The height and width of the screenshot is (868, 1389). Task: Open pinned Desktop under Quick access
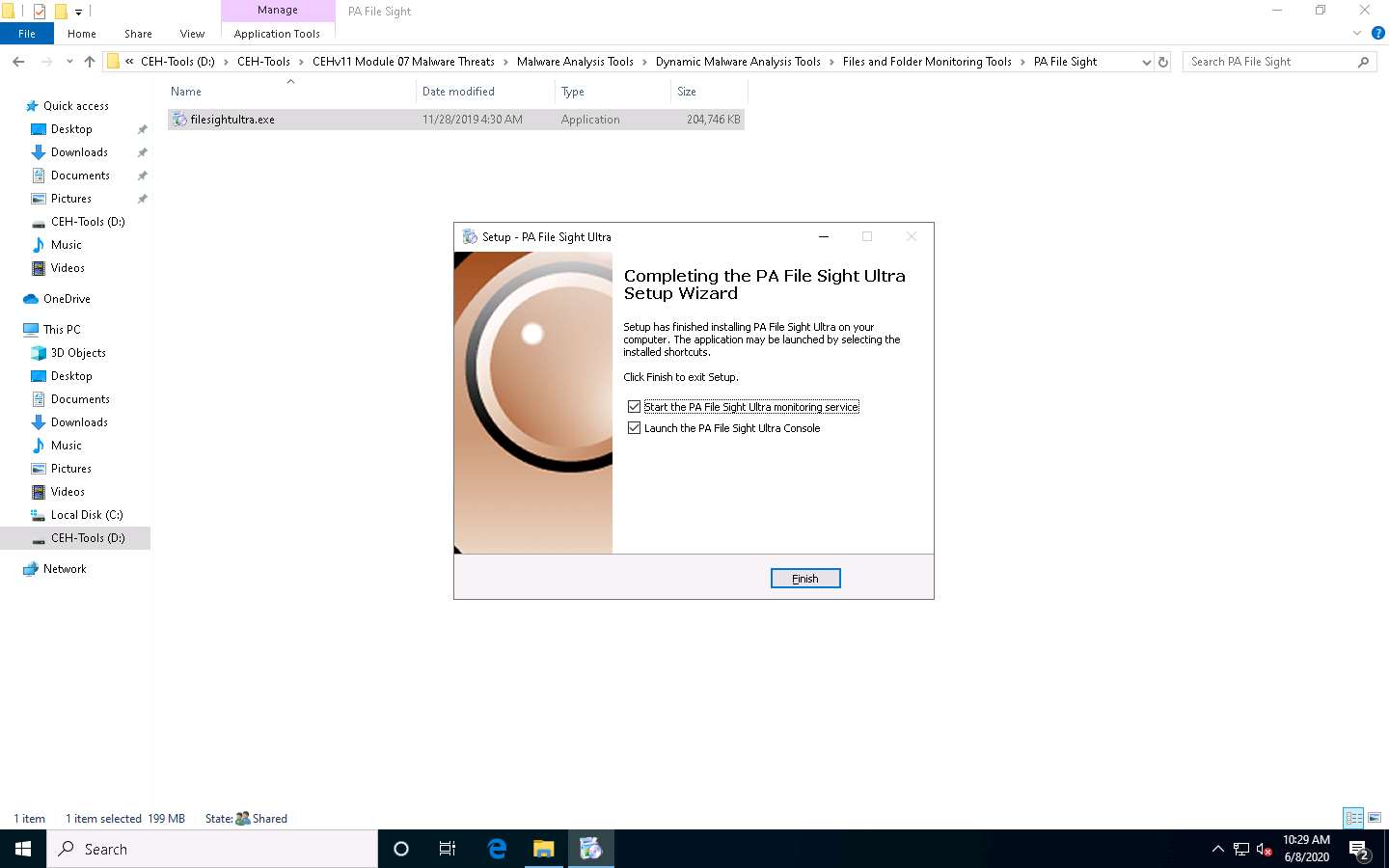pyautogui.click(x=71, y=129)
